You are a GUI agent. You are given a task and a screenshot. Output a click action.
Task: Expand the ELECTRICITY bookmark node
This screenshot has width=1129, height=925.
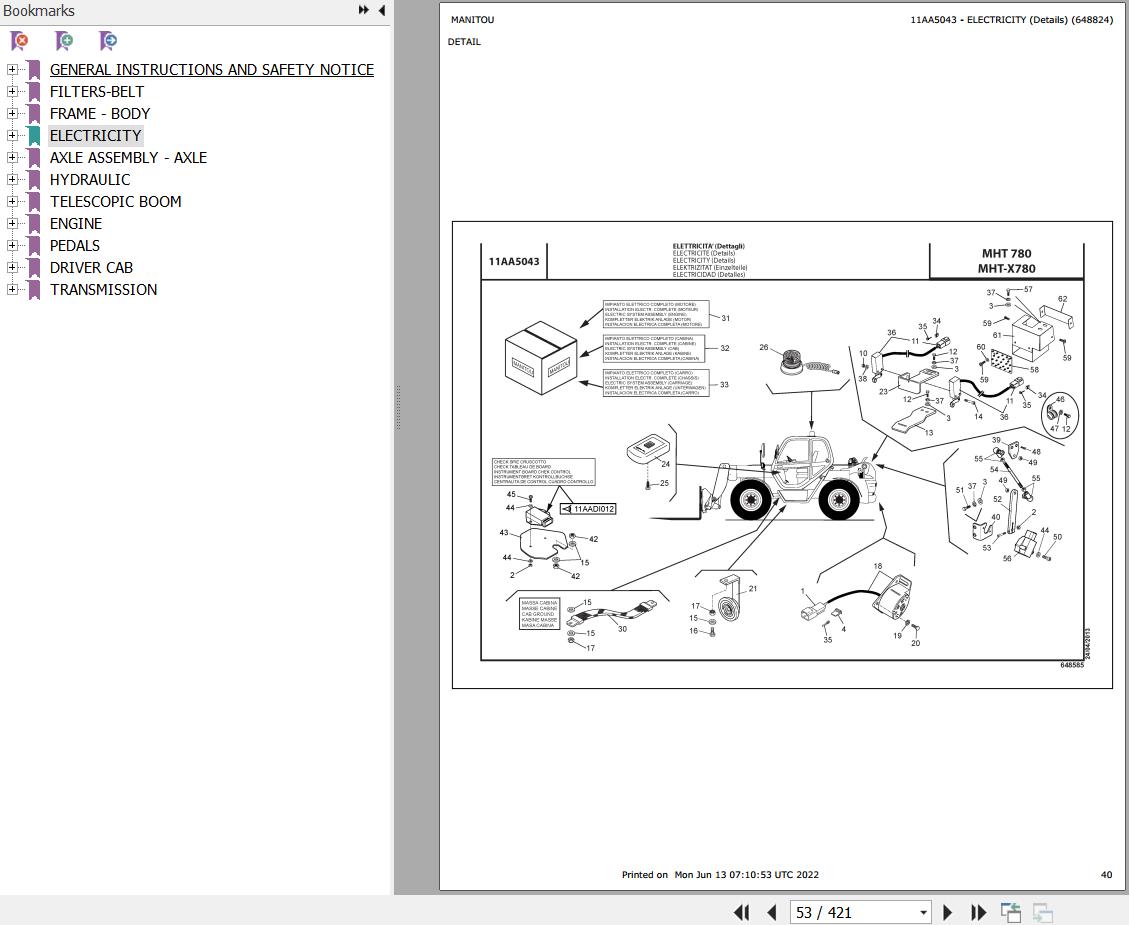[x=12, y=135]
